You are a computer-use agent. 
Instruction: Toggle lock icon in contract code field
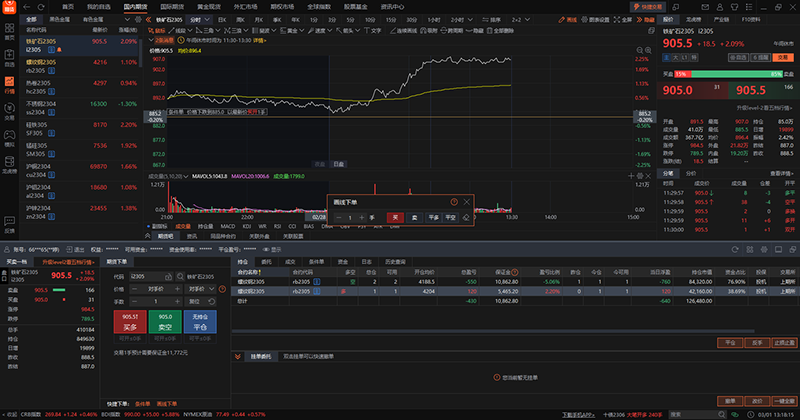[x=169, y=275]
